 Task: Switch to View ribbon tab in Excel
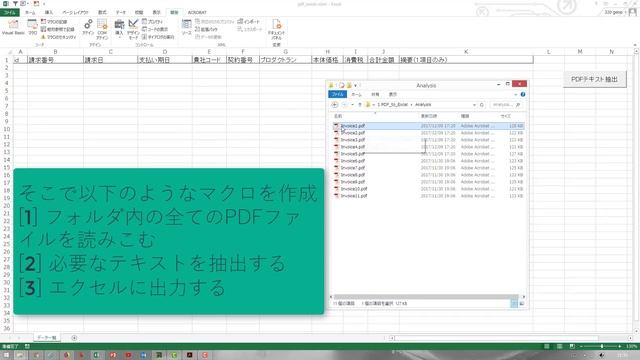click(157, 13)
